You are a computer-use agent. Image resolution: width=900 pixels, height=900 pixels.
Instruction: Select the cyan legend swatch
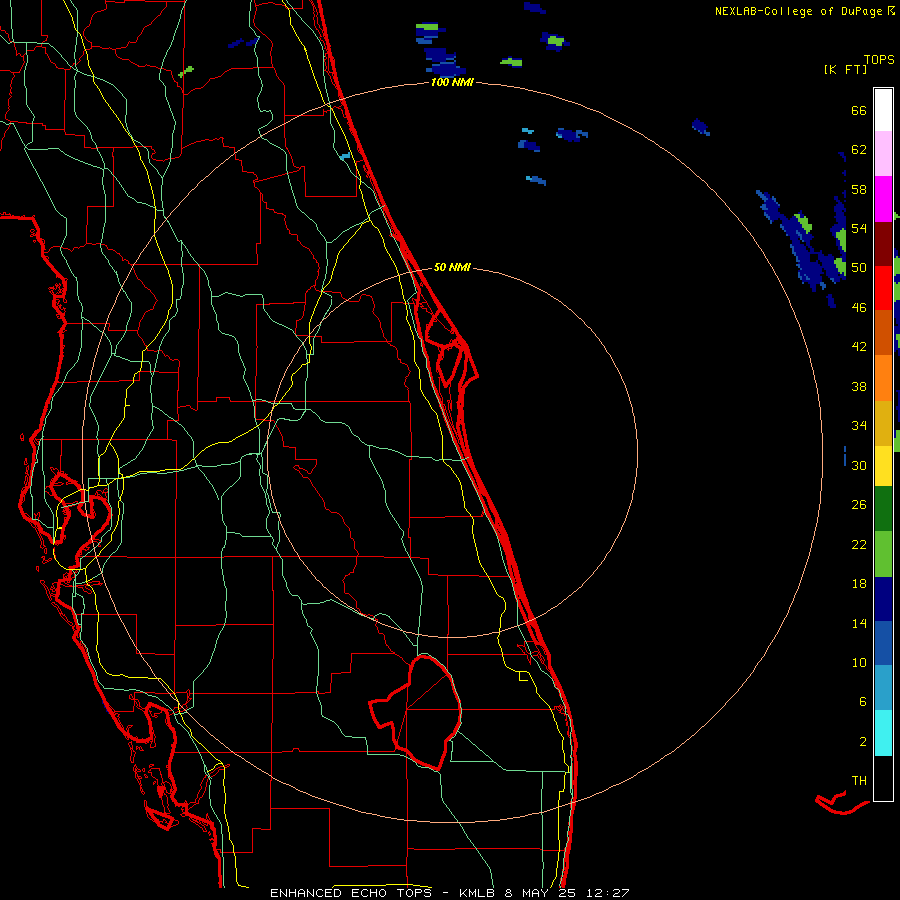coord(883,733)
